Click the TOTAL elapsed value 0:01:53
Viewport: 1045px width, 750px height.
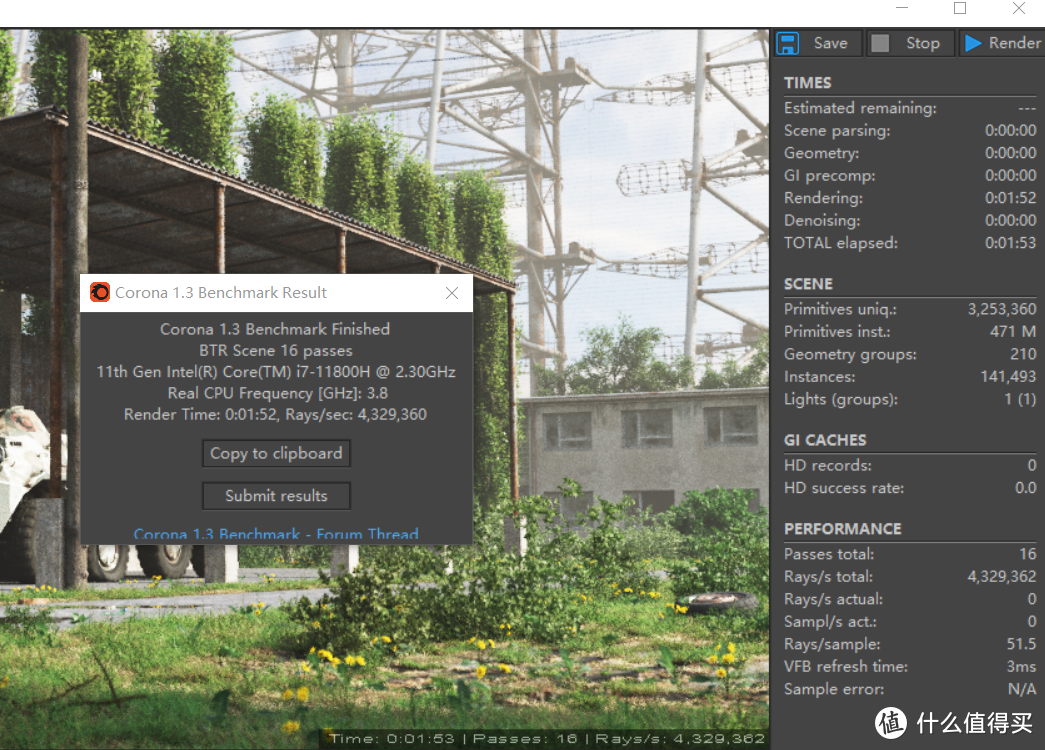tap(1010, 243)
